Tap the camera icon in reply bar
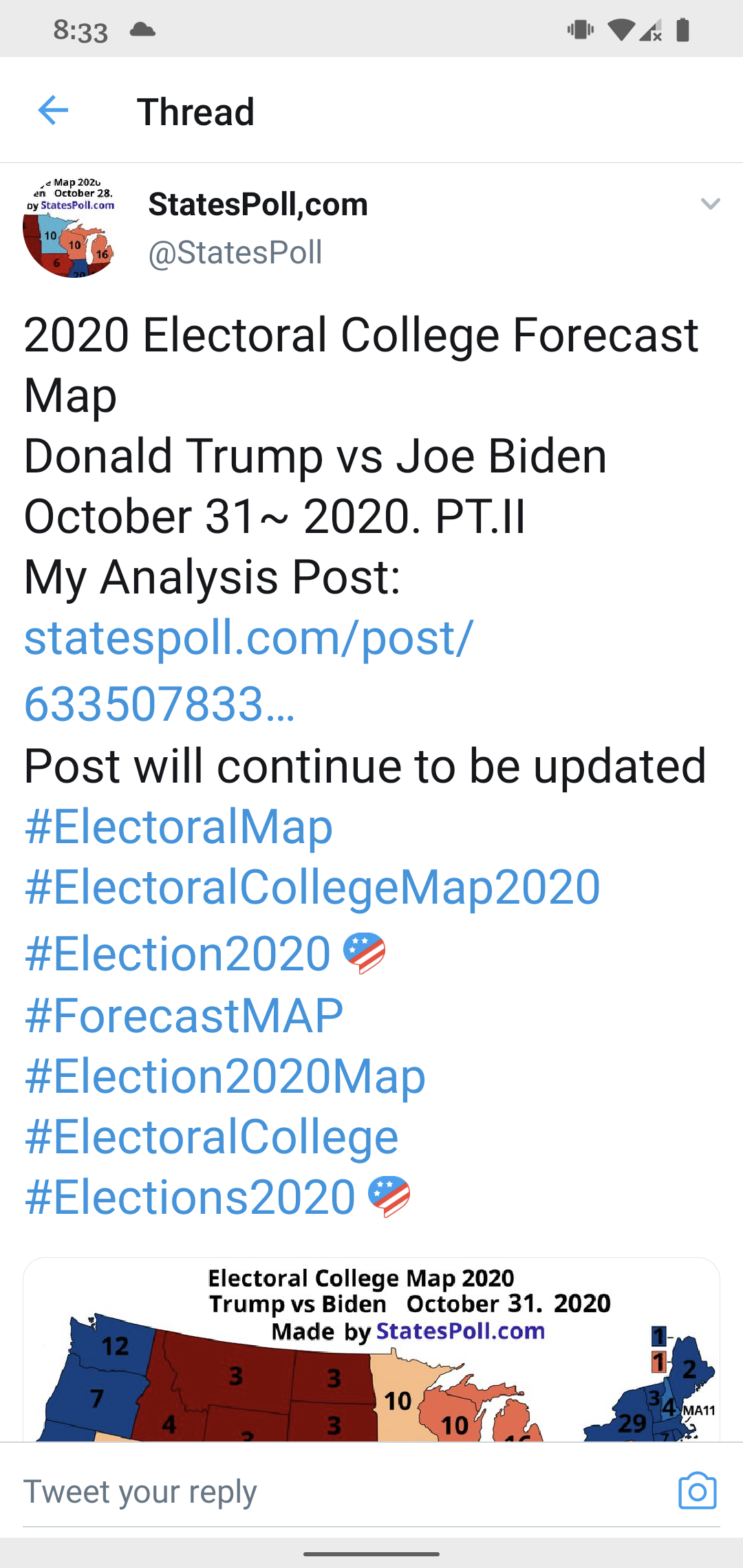Image resolution: width=743 pixels, height=1568 pixels. tap(697, 1491)
